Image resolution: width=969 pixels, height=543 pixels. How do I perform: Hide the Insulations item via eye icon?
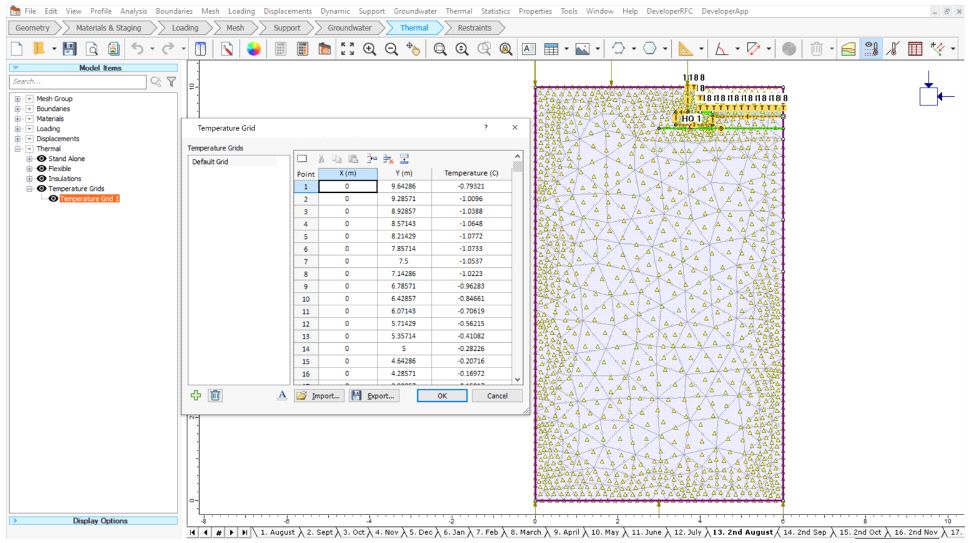point(42,178)
